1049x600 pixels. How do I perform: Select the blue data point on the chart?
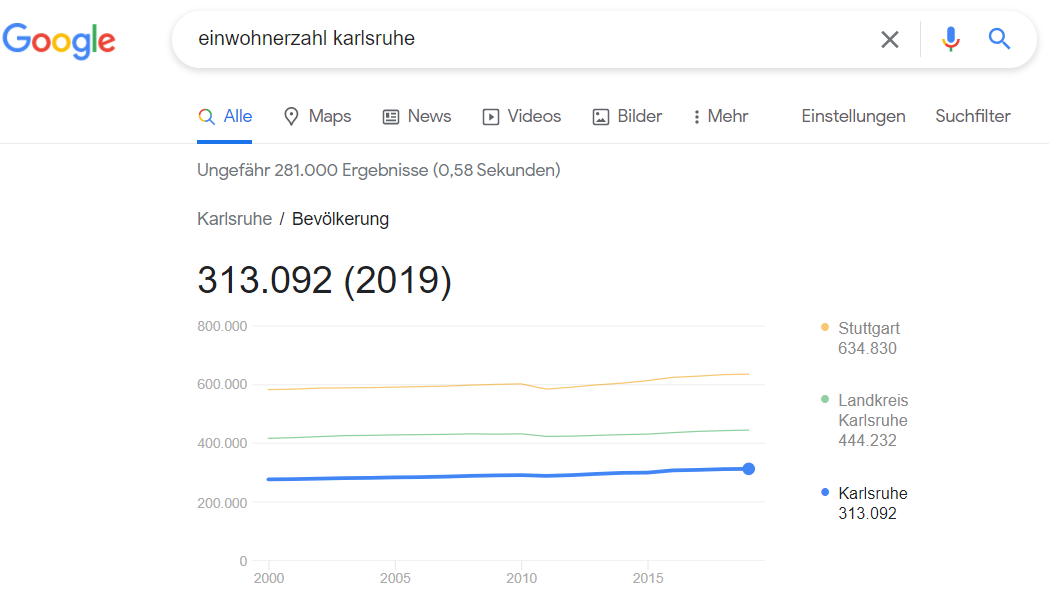(749, 468)
